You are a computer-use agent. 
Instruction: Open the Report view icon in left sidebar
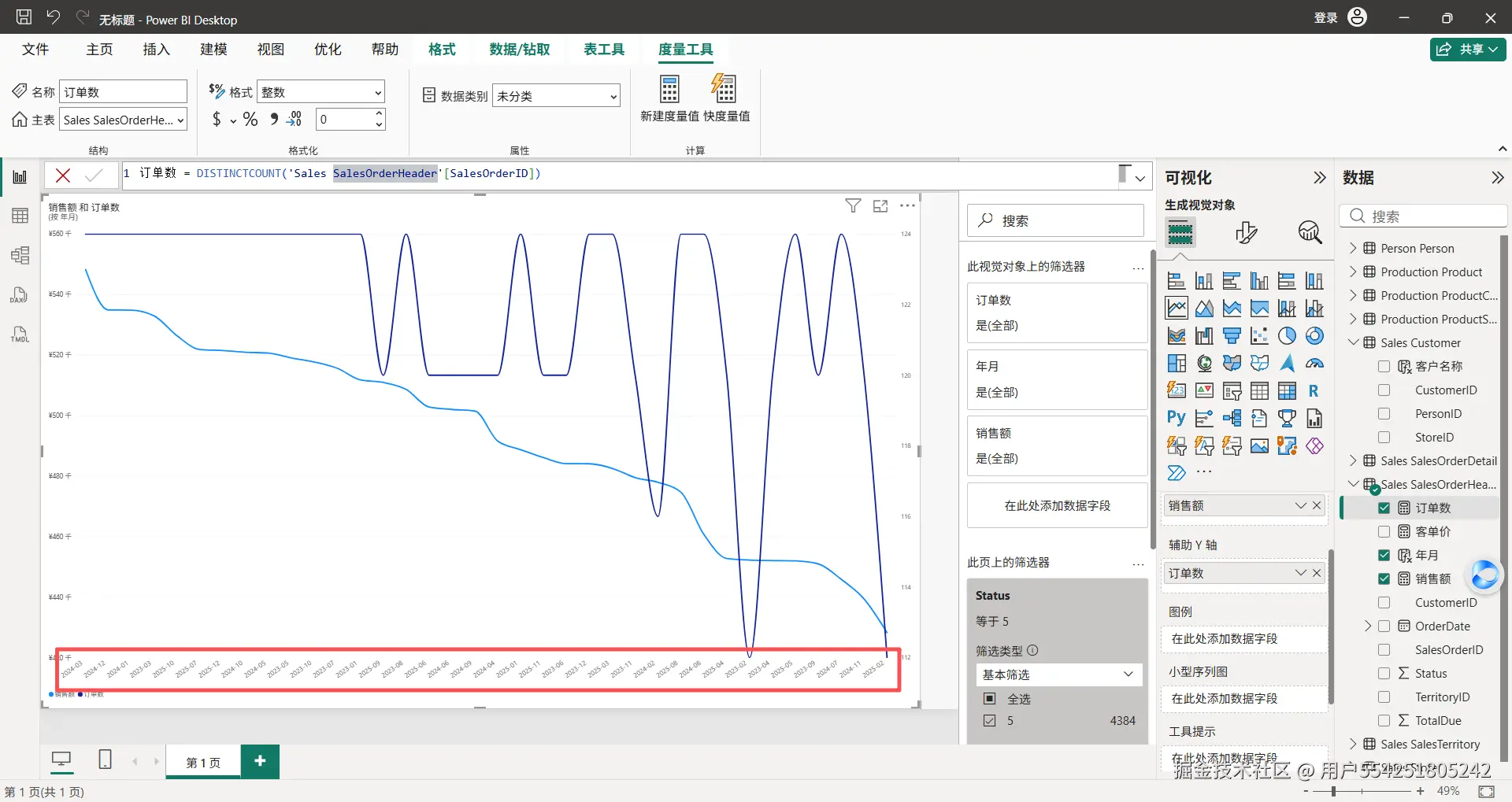click(20, 177)
